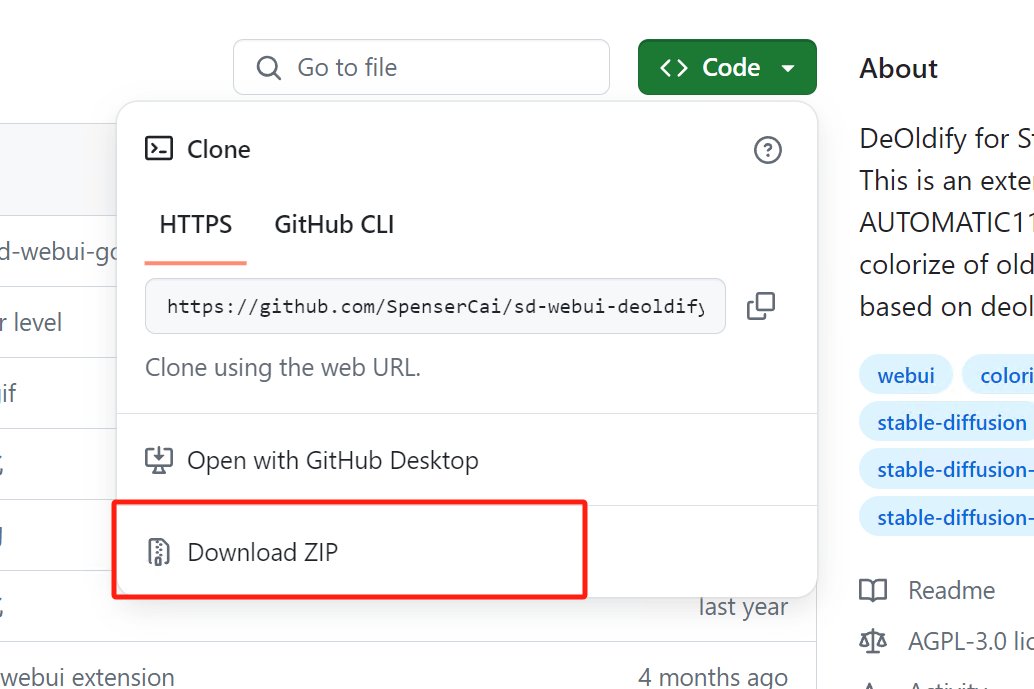Switch to the GitHub CLI tab
1034x689 pixels.
click(334, 225)
